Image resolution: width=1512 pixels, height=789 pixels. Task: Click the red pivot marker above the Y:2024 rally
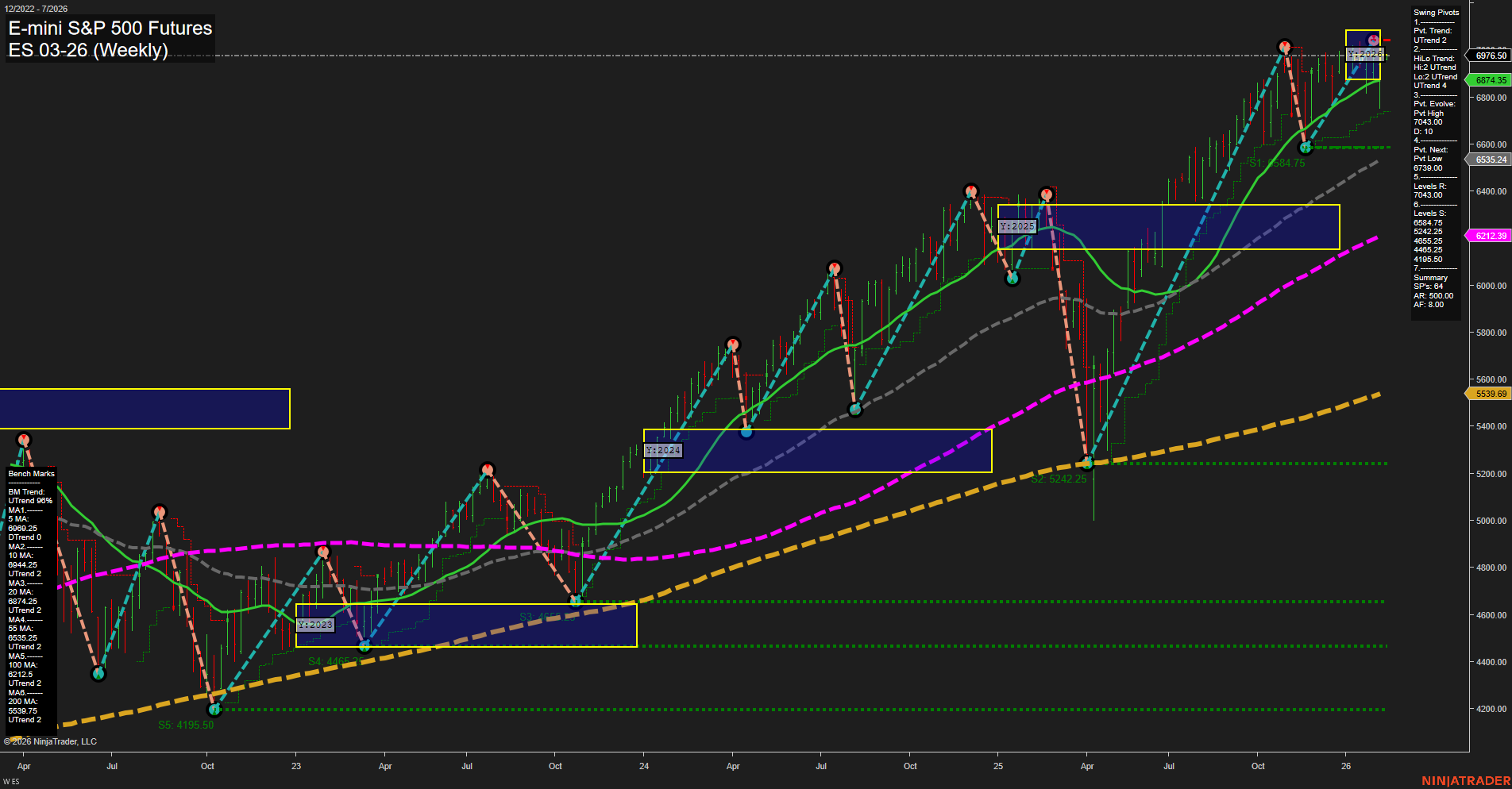pyautogui.click(x=733, y=342)
